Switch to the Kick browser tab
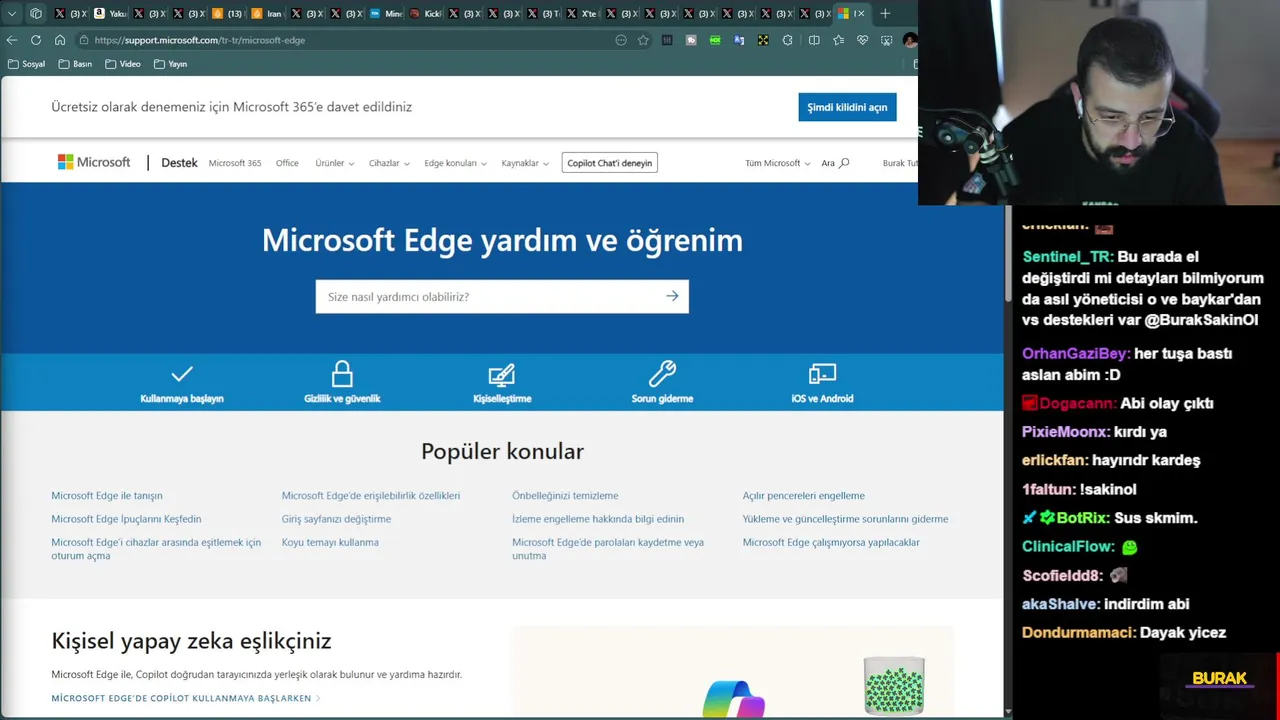This screenshot has height=720, width=1280. pos(424,13)
